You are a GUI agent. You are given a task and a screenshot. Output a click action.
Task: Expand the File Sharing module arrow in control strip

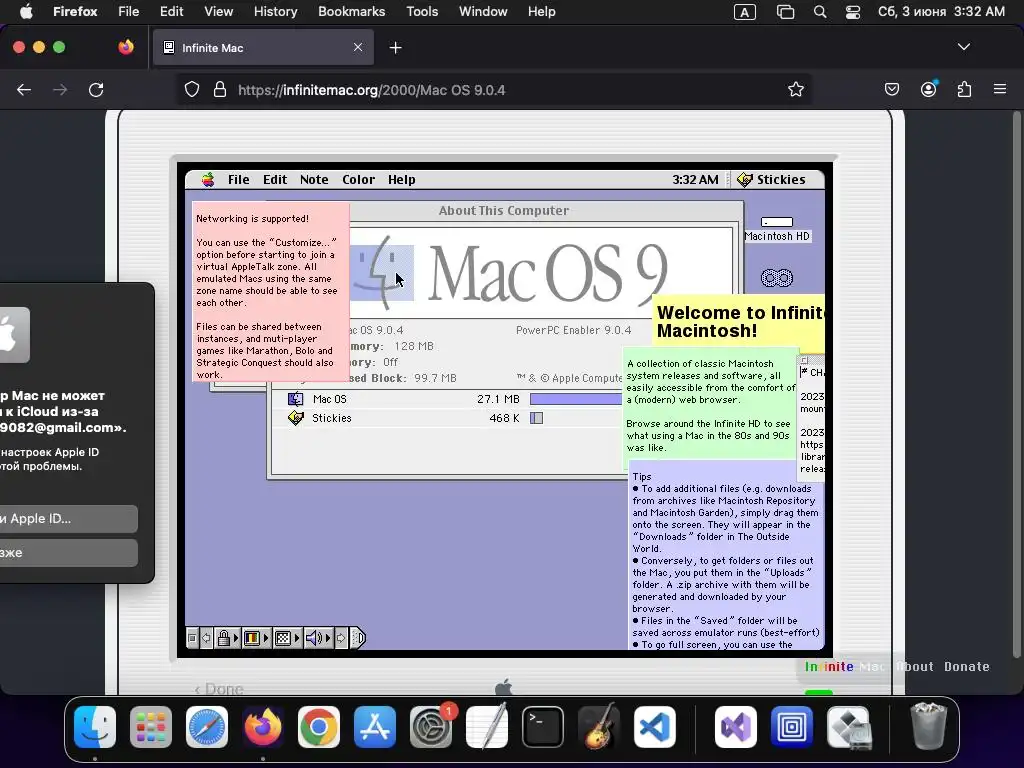pos(236,638)
